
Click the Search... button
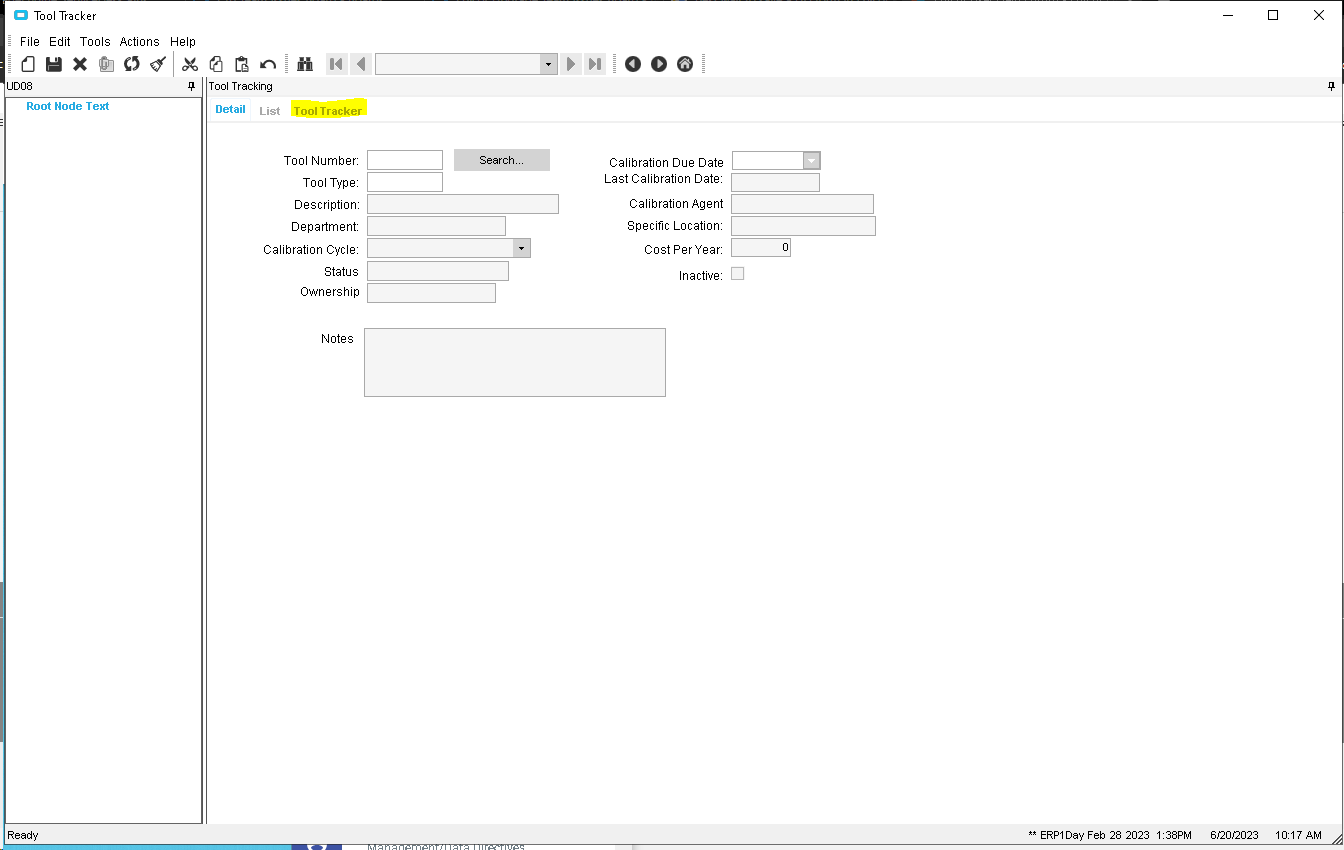click(x=502, y=160)
